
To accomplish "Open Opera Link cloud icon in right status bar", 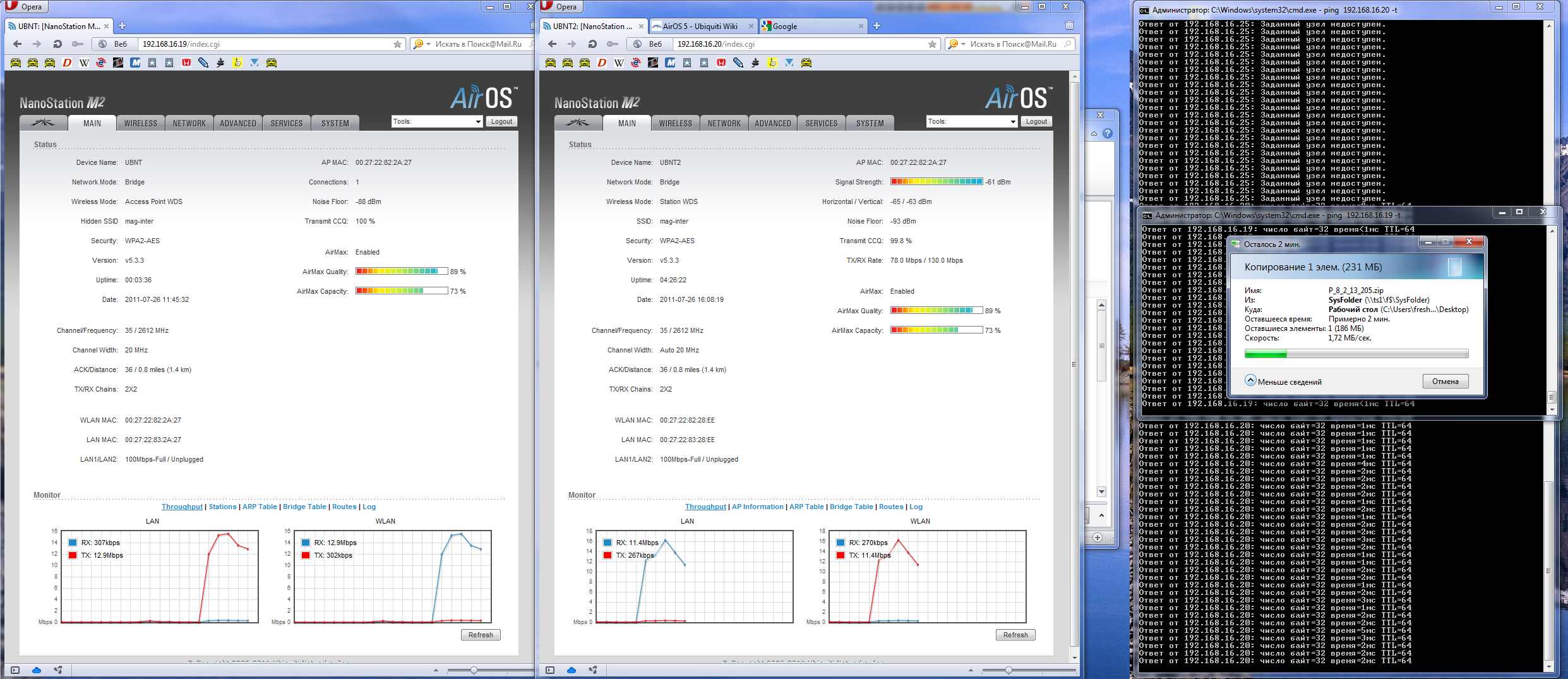I will (572, 670).
